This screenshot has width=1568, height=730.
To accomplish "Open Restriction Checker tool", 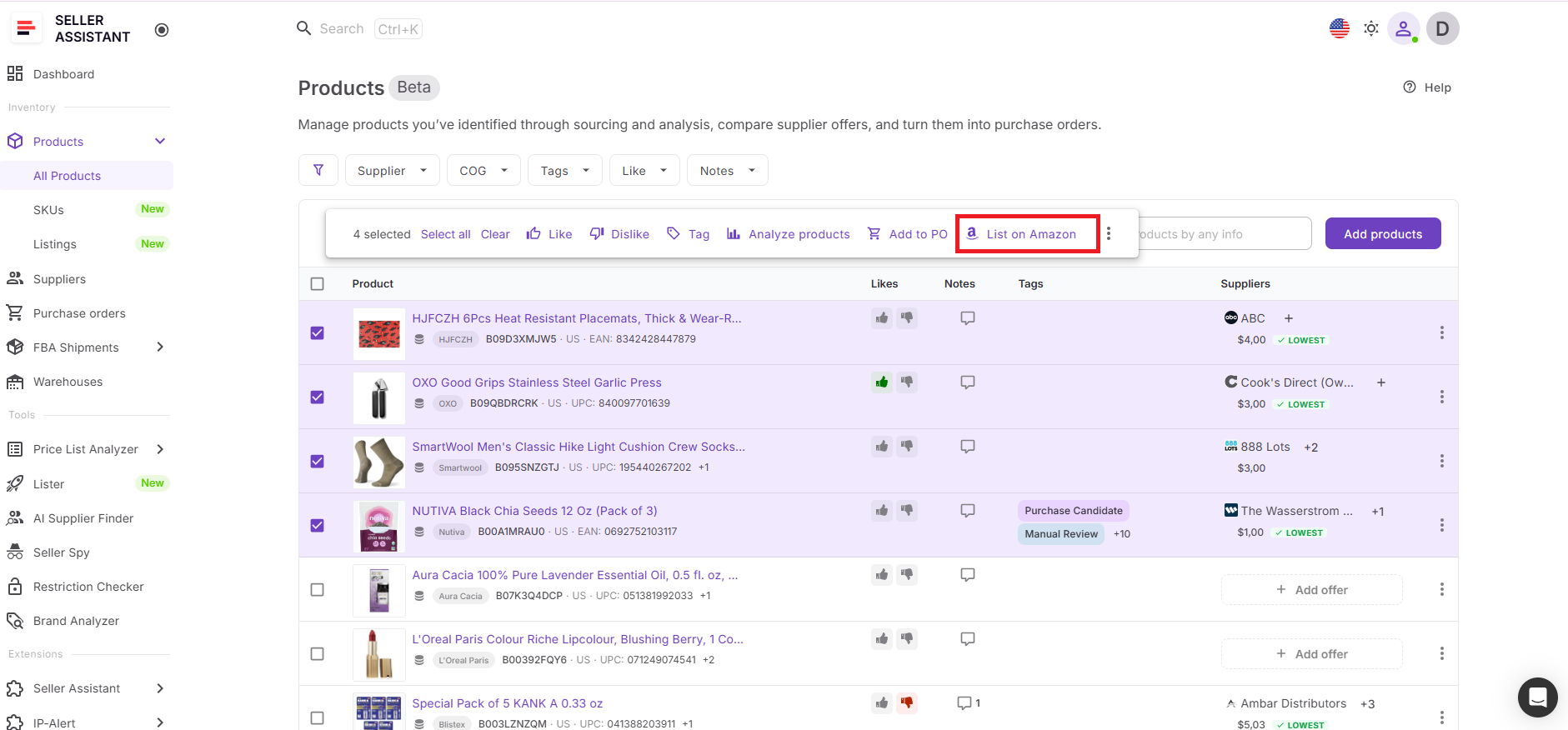I will pos(87,587).
